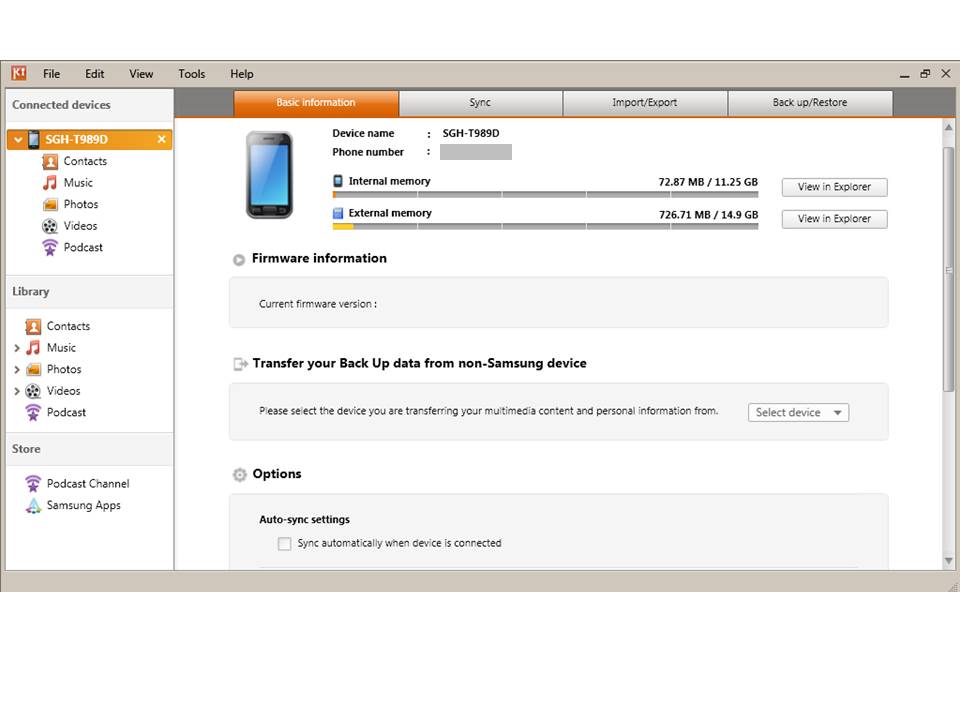The width and height of the screenshot is (960, 720).
Task: Click the scroll up arrow
Action: (x=948, y=127)
